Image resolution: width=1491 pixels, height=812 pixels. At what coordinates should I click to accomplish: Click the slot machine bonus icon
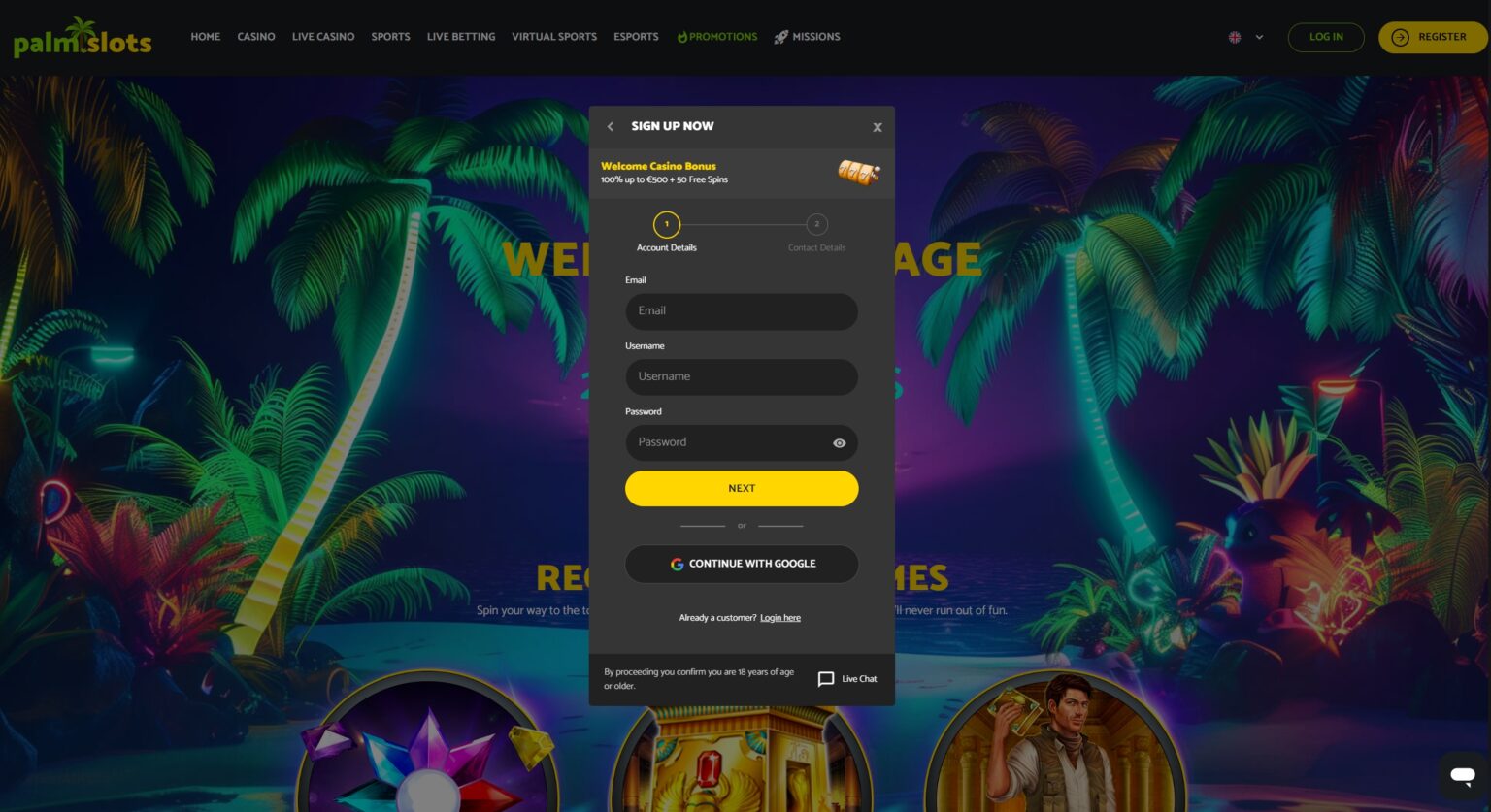coord(859,172)
